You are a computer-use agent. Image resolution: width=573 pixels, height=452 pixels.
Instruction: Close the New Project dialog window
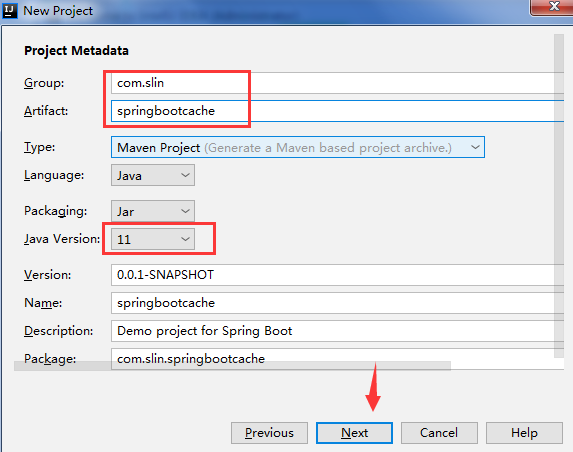point(553,7)
